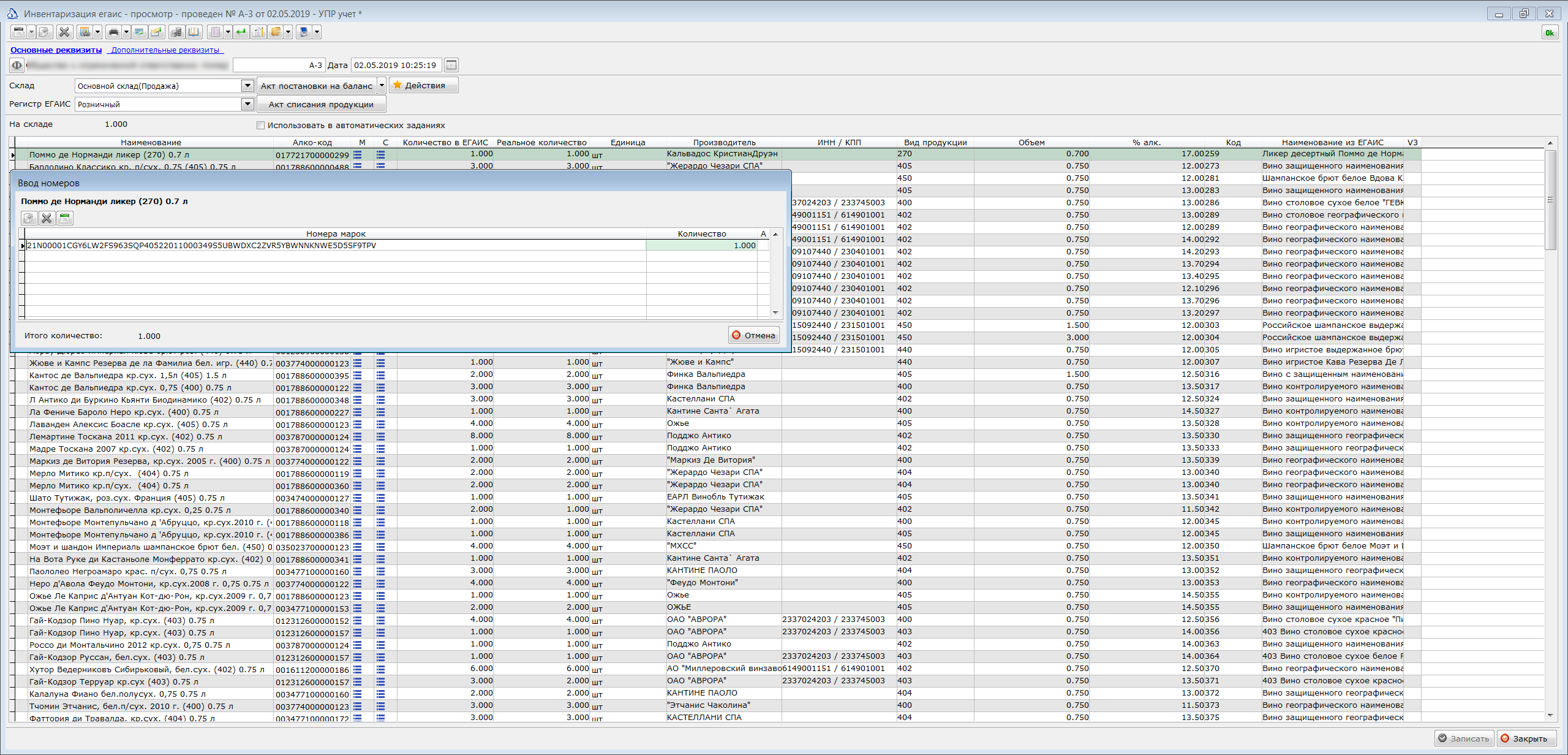This screenshot has width=1568, height=755.
Task: Click the M column icon for Поммо де Норманди row
Action: (x=358, y=154)
